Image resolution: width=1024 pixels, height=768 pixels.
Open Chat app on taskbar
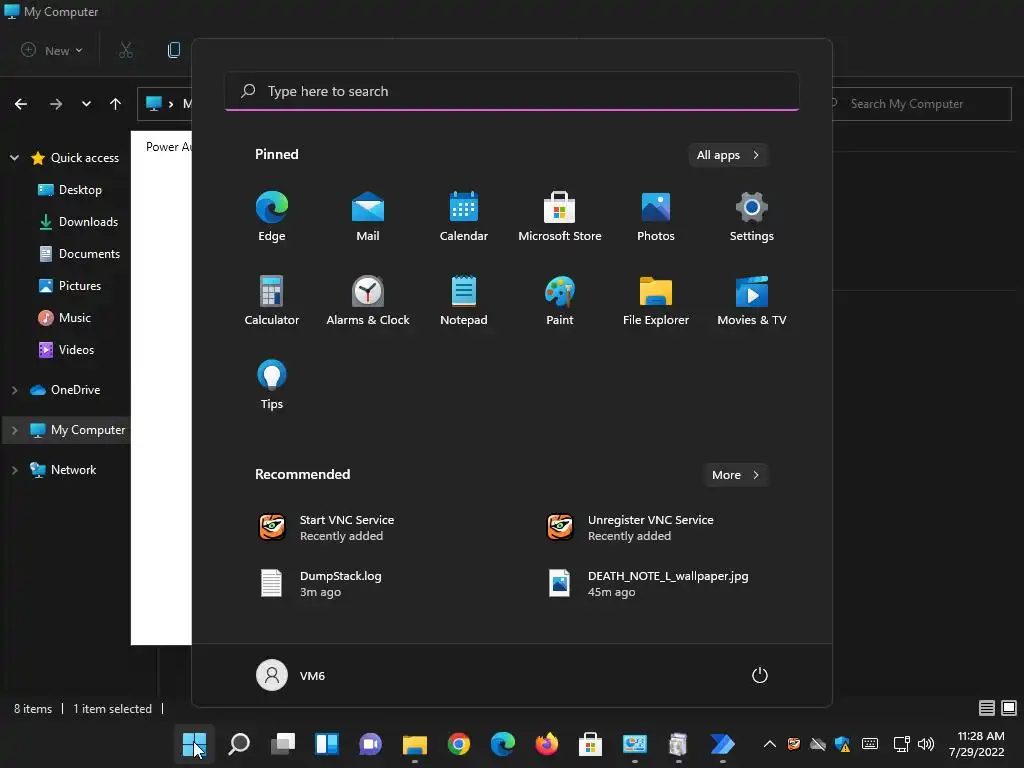pyautogui.click(x=370, y=744)
